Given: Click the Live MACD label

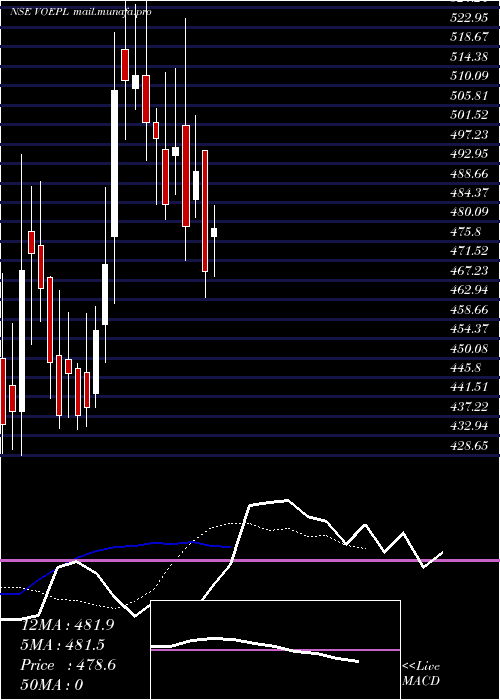Looking at the screenshot, I should pyautogui.click(x=421, y=674).
